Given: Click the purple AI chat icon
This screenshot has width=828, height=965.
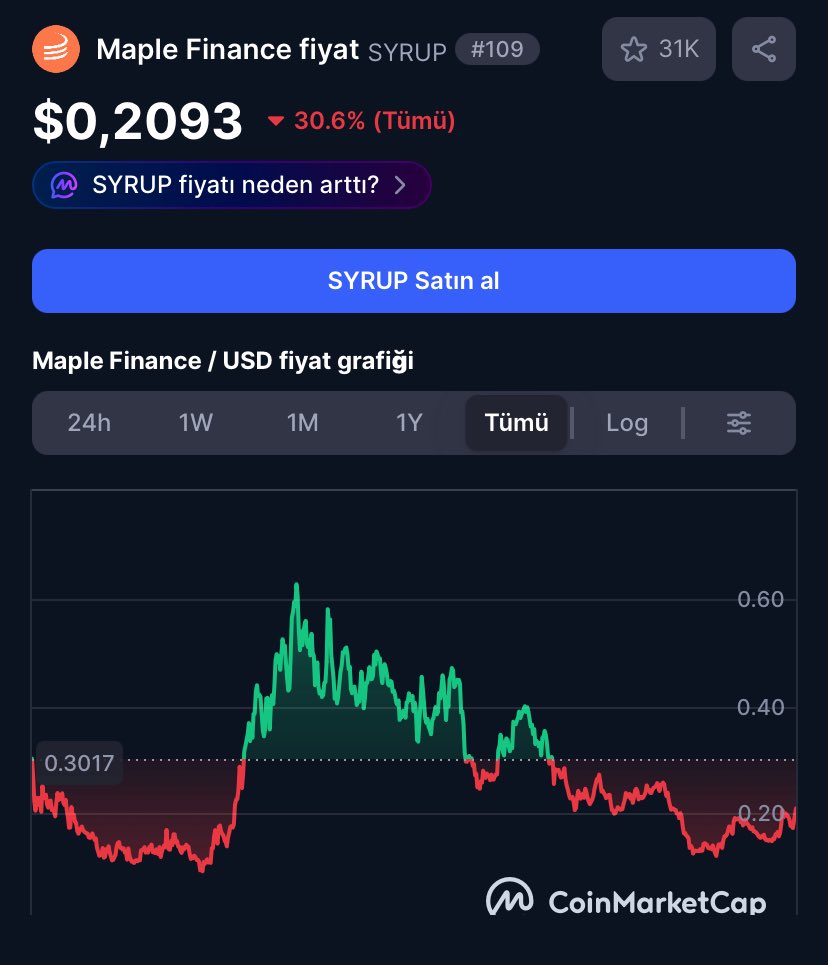Looking at the screenshot, I should click(x=64, y=185).
